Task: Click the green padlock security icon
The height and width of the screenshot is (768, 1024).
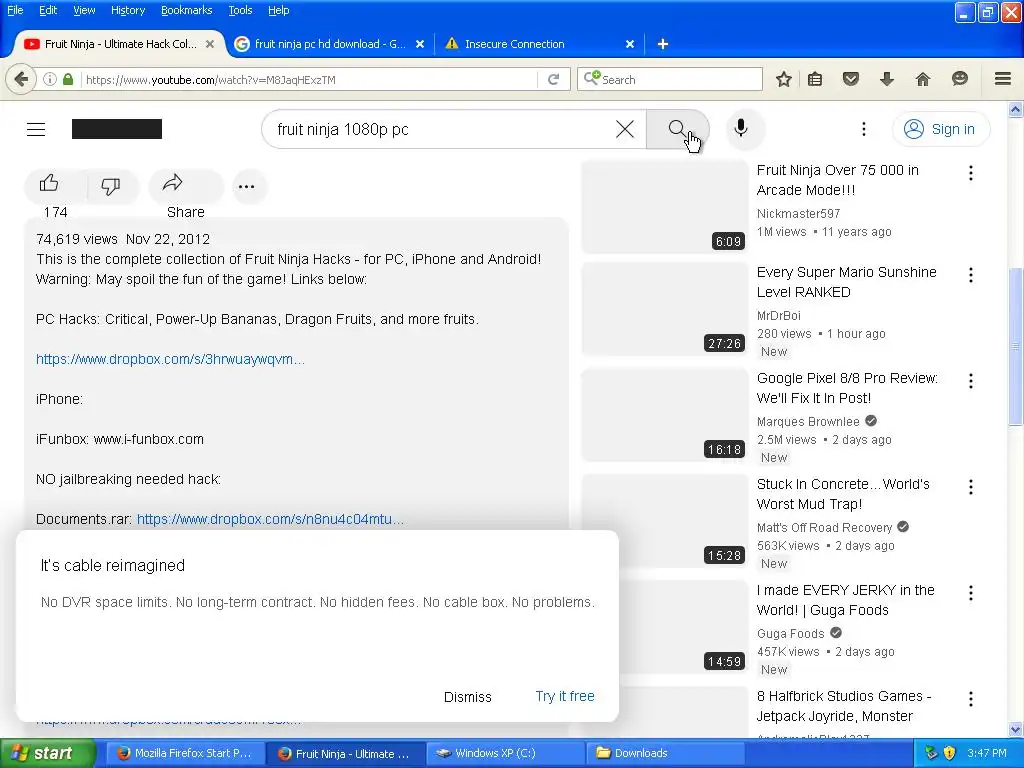Action: coord(68,79)
